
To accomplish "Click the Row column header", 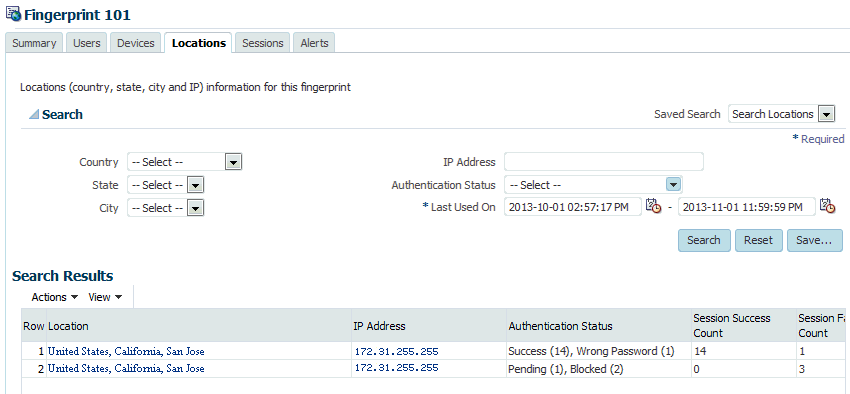I will click(x=34, y=326).
